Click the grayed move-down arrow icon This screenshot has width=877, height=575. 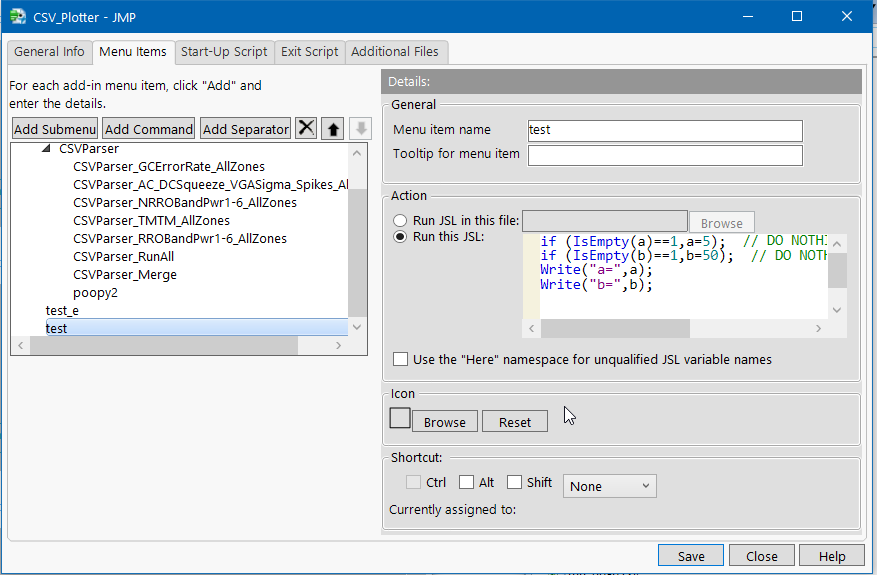click(x=361, y=129)
